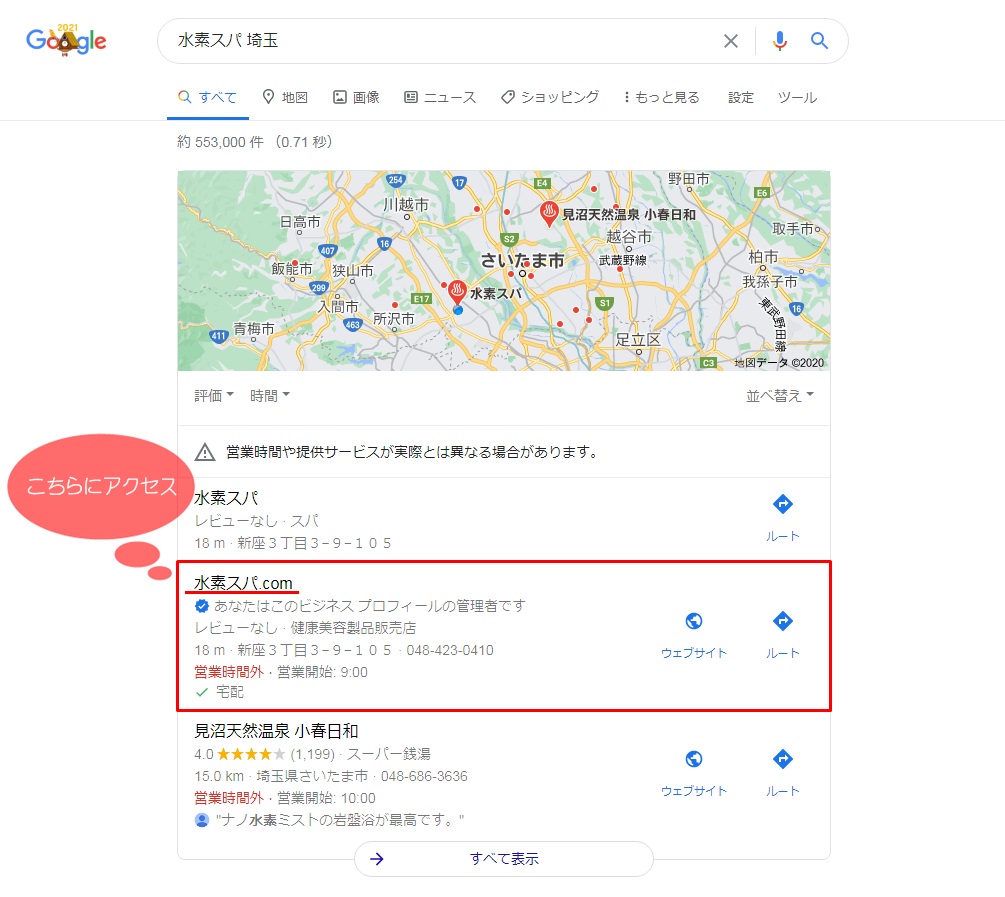The image size is (1005, 897).
Task: Switch to the 画像 tab
Action: [x=356, y=97]
